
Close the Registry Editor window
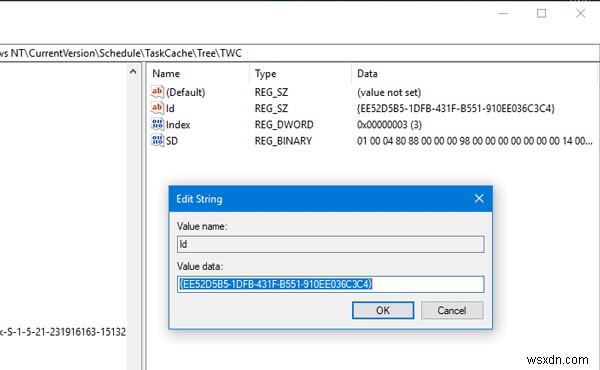[580, 13]
